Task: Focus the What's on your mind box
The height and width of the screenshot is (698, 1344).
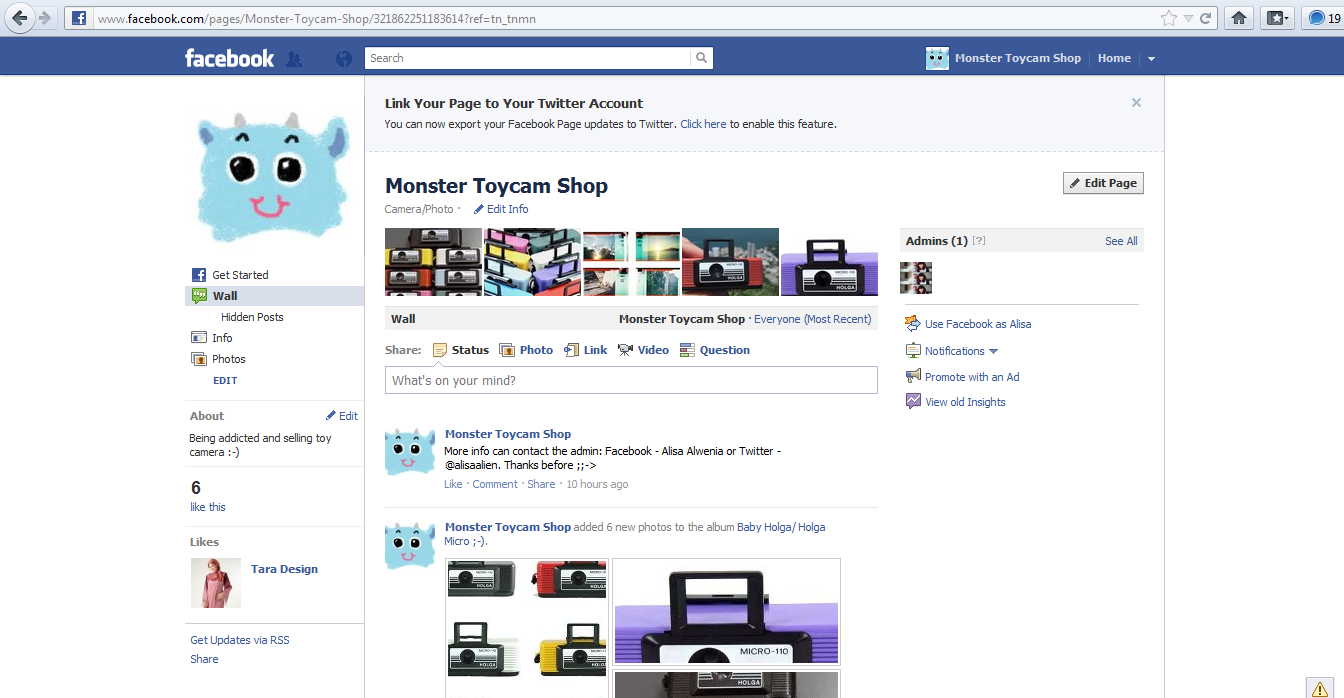Action: coord(631,380)
